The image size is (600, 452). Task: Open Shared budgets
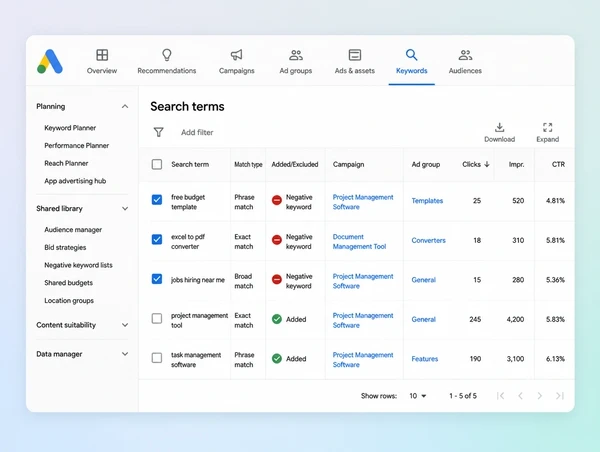pos(68,283)
